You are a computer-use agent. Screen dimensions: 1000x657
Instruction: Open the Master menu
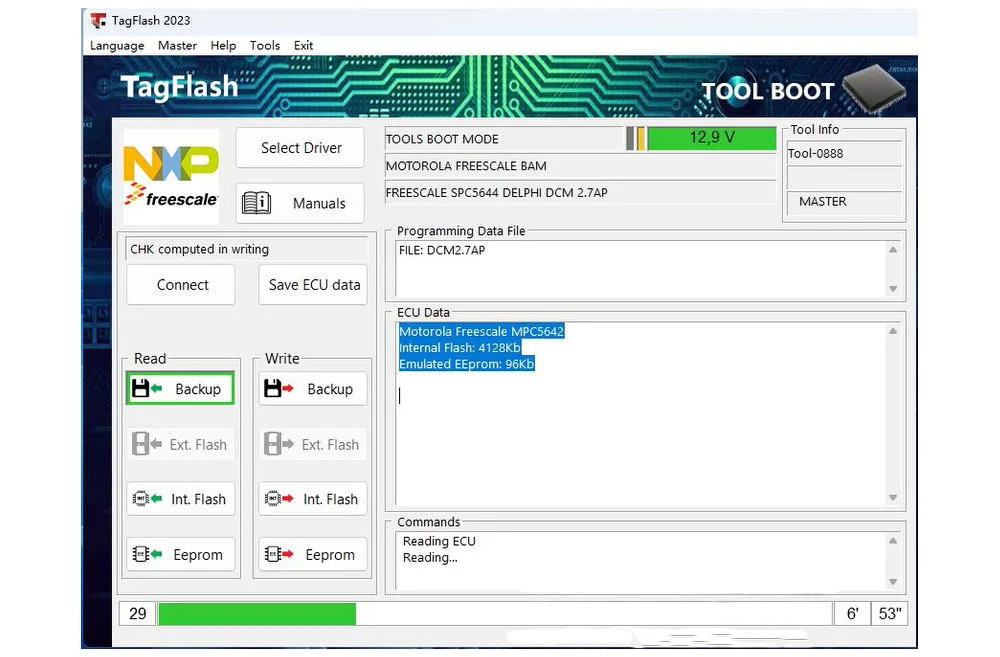pos(177,45)
